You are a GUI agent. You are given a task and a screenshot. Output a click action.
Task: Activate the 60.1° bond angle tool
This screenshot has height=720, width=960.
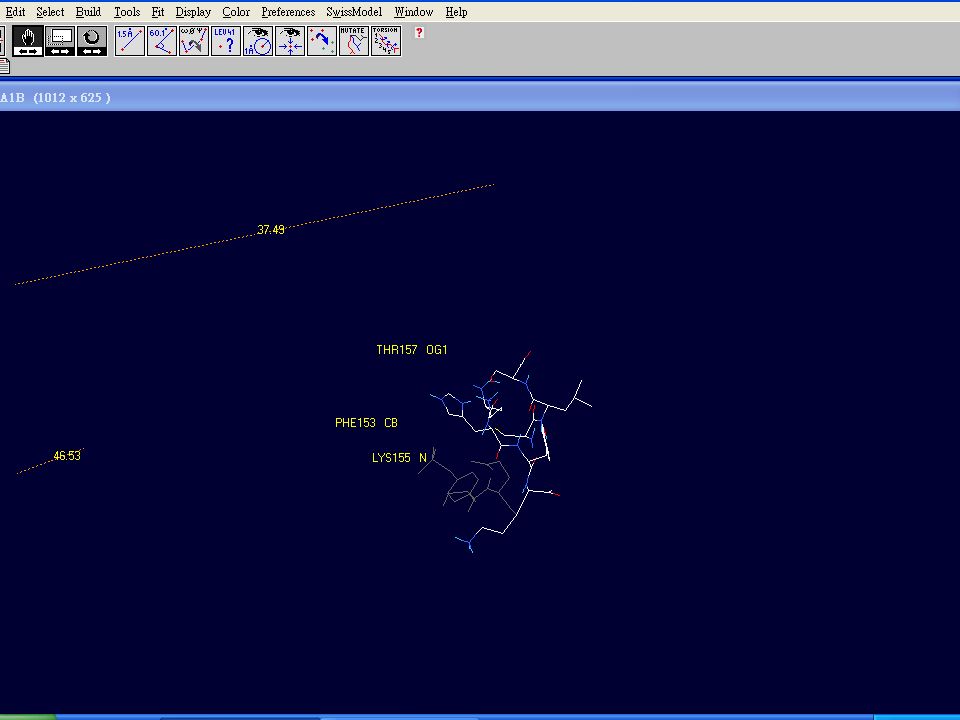point(162,41)
